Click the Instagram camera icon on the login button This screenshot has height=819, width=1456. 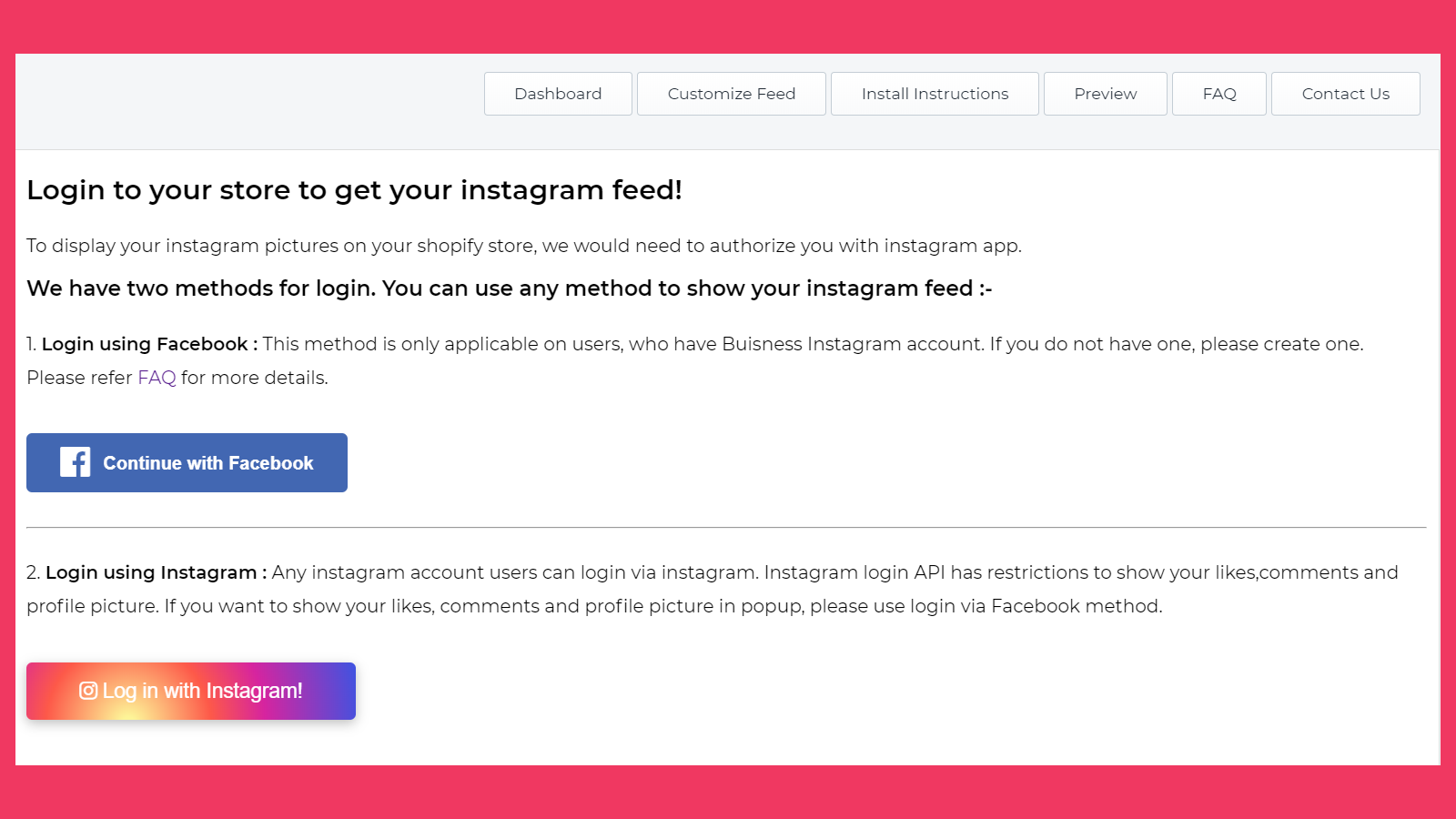[x=86, y=691]
